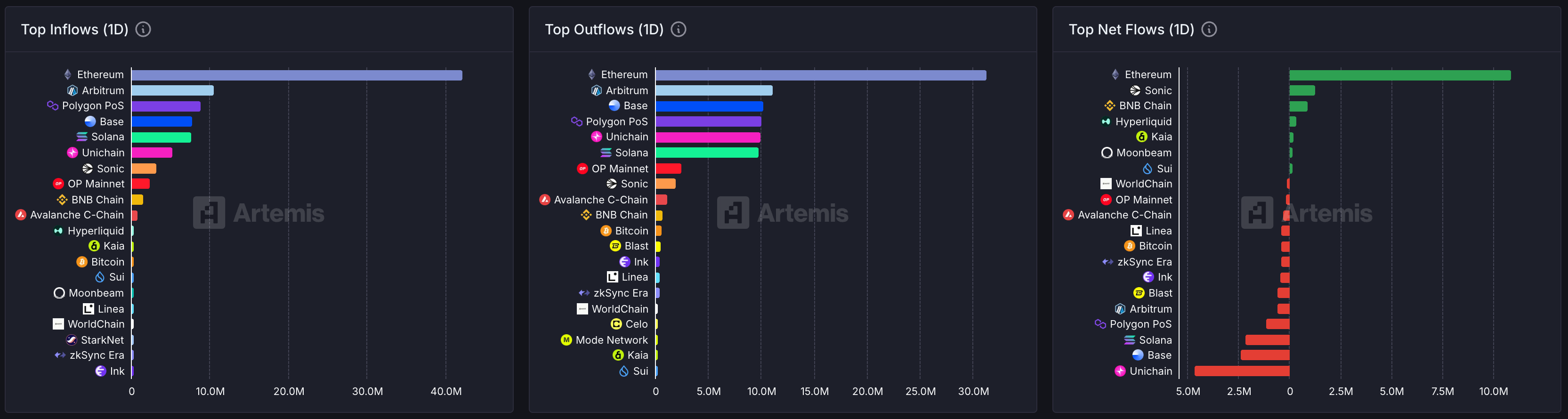Click the Mode Network logo in Top Outflows
Image resolution: width=1568 pixels, height=419 pixels.
pyautogui.click(x=566, y=340)
